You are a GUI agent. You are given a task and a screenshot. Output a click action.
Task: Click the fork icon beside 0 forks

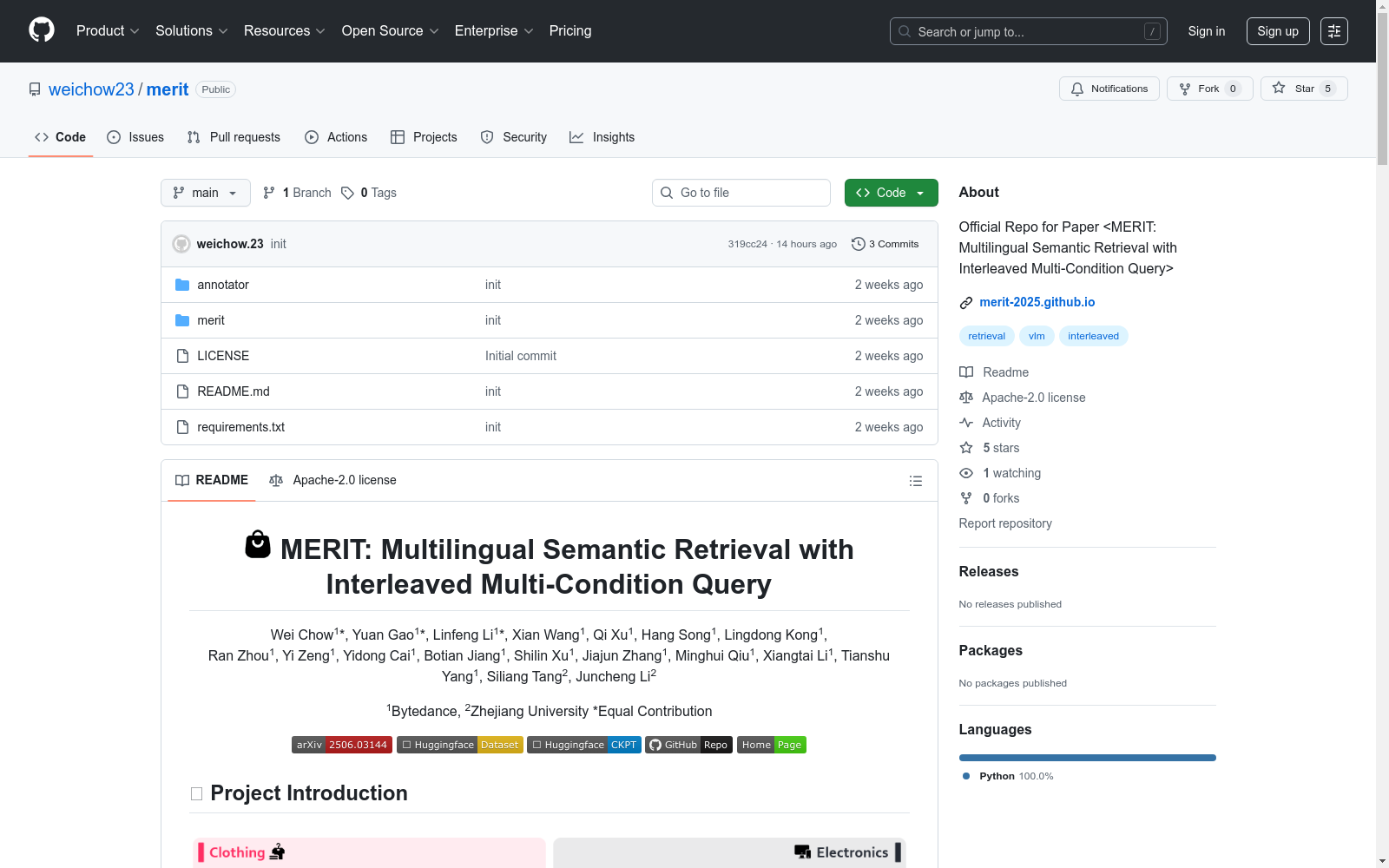(966, 498)
